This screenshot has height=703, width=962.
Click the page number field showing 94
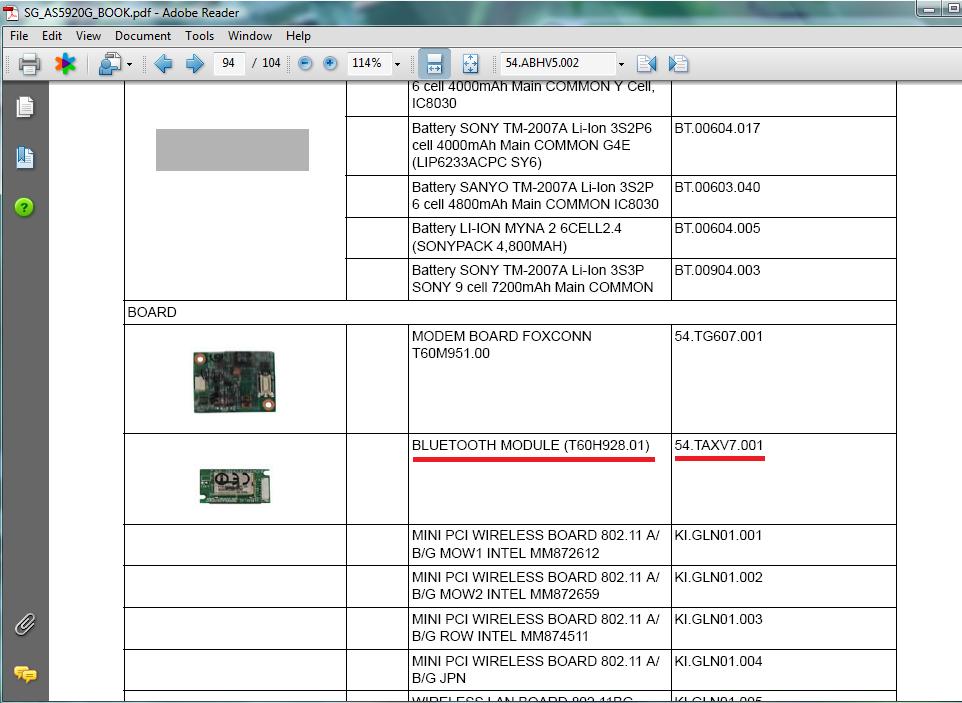pyautogui.click(x=229, y=63)
